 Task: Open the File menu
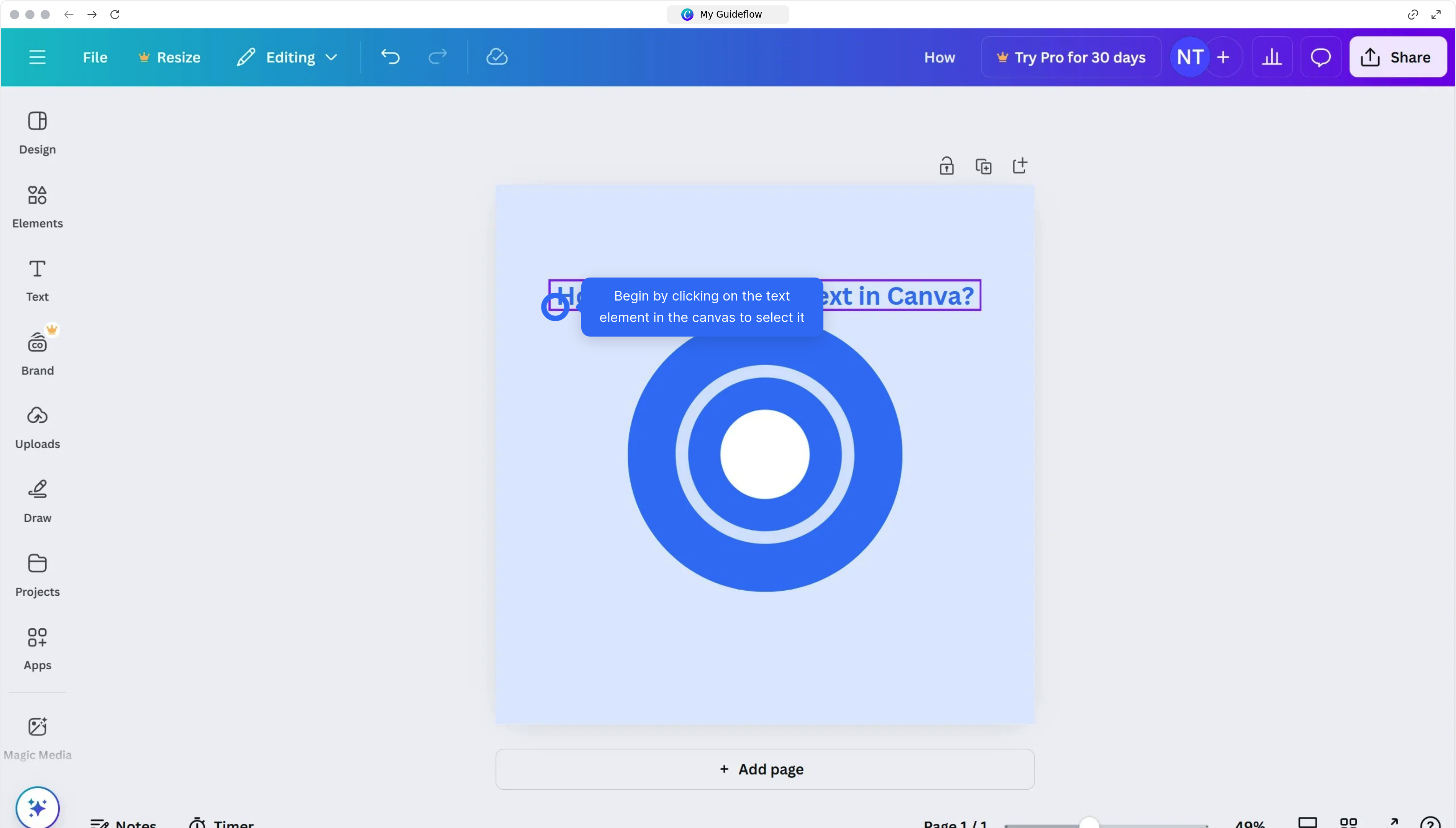[94, 57]
